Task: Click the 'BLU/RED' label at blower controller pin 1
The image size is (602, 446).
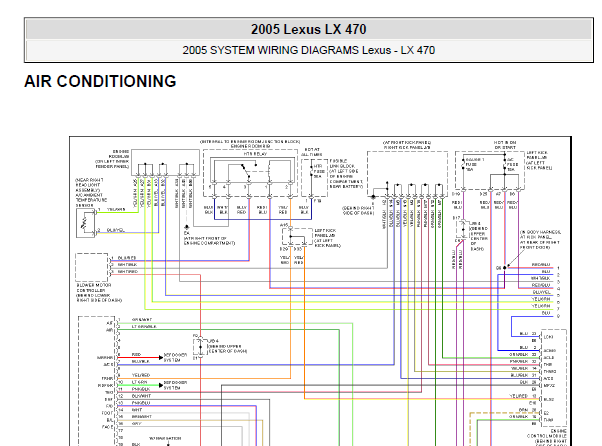Action: [x=127, y=258]
